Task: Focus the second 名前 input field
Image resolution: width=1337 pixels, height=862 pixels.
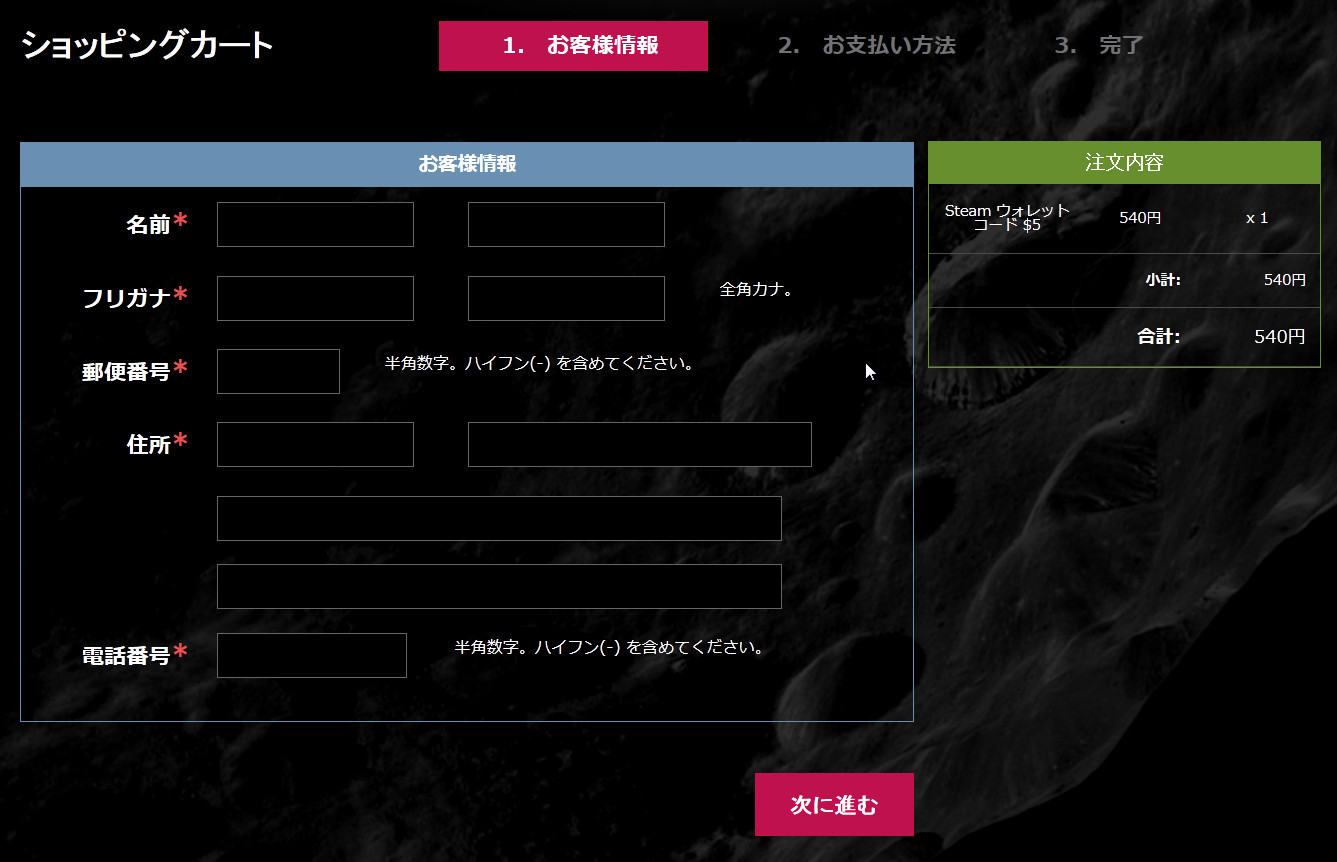Action: (566, 224)
